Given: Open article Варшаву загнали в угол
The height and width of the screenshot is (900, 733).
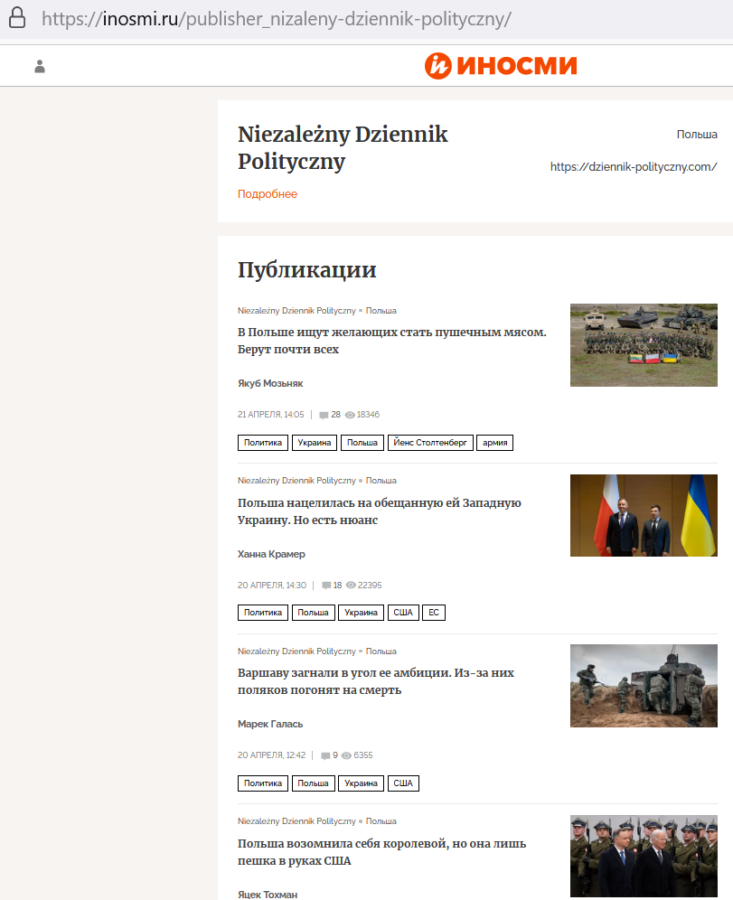Looking at the screenshot, I should [375, 681].
